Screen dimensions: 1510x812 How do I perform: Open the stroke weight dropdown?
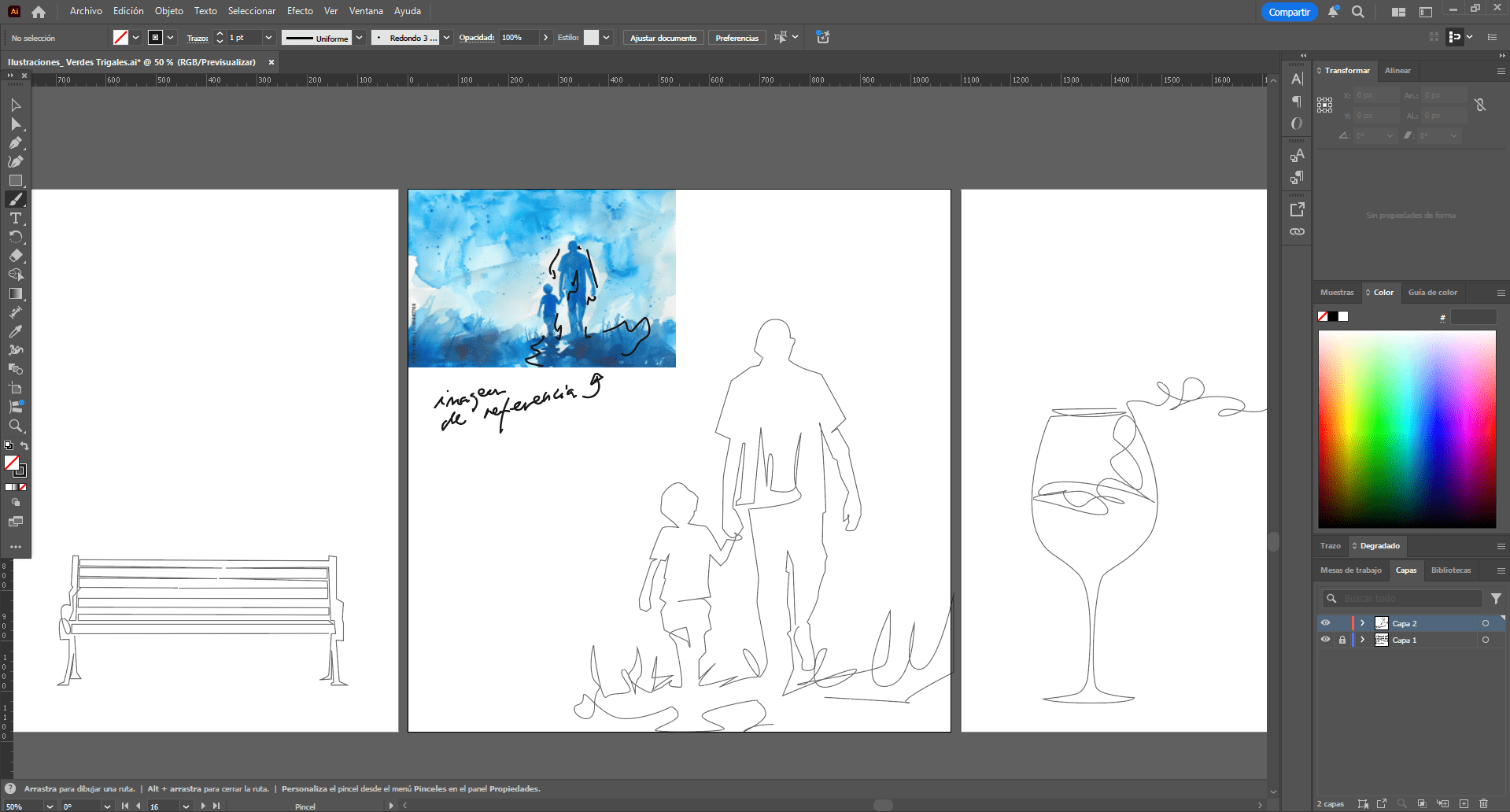268,38
